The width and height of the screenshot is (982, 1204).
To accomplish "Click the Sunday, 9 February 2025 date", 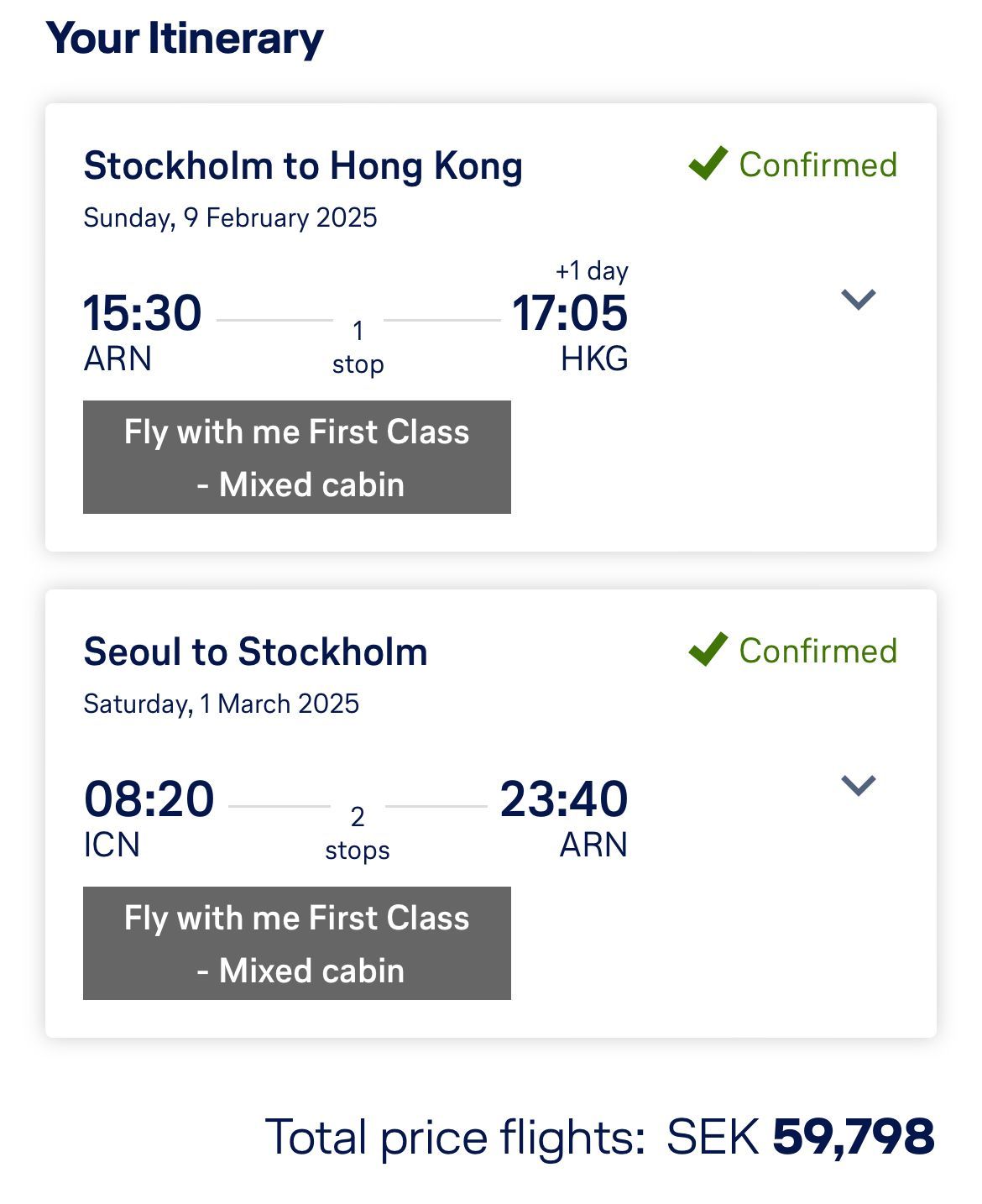I will tap(230, 218).
